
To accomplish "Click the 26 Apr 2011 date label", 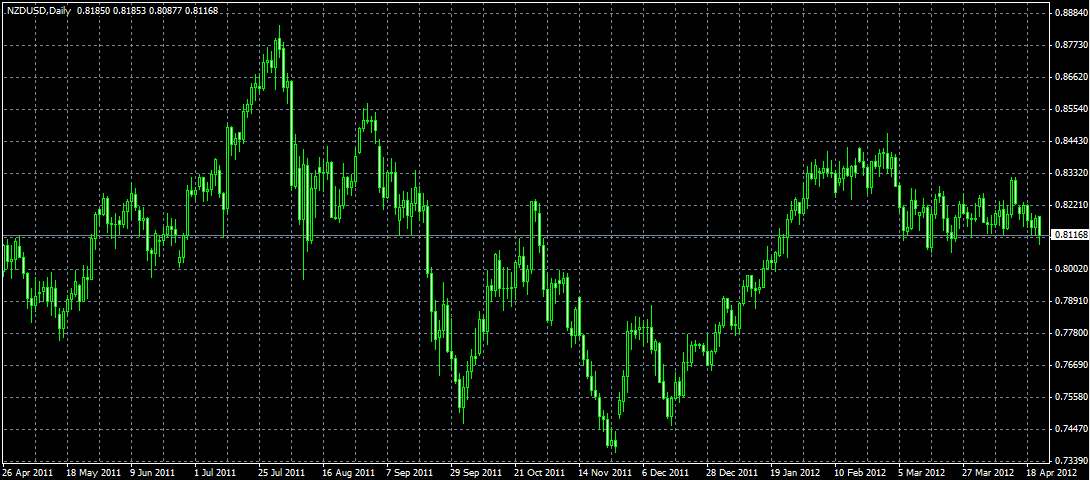I will click(28, 472).
